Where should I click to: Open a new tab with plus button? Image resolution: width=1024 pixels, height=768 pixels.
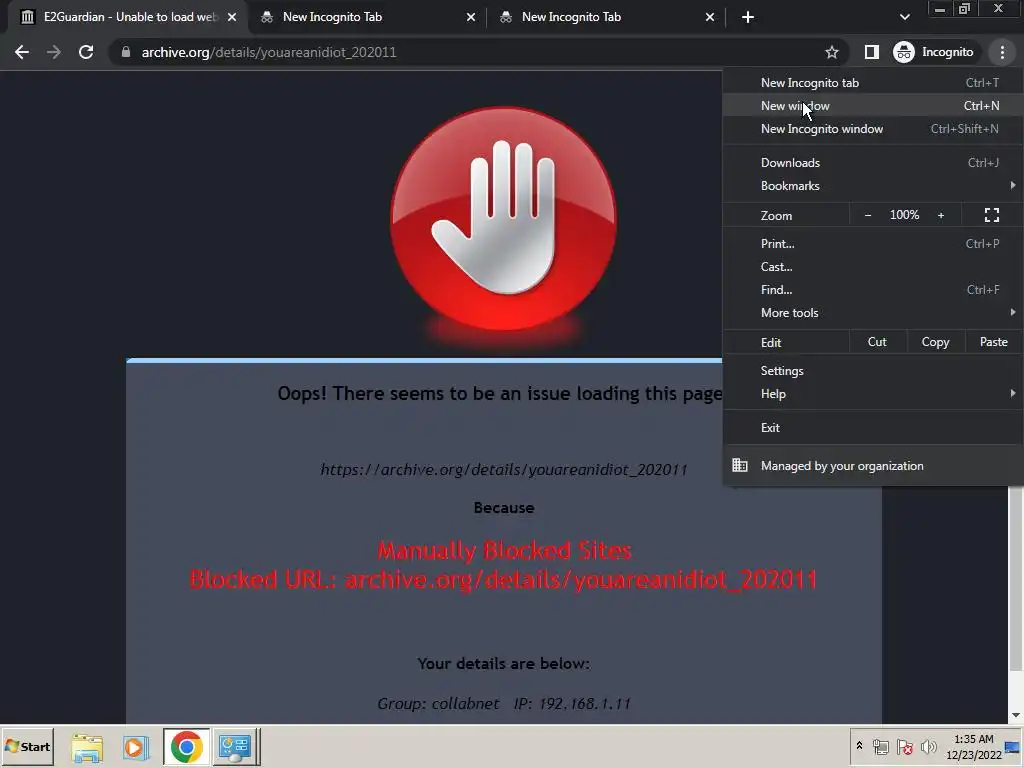[748, 17]
